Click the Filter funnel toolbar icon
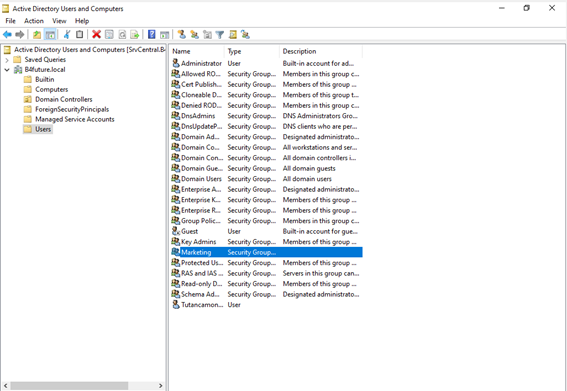 219,35
